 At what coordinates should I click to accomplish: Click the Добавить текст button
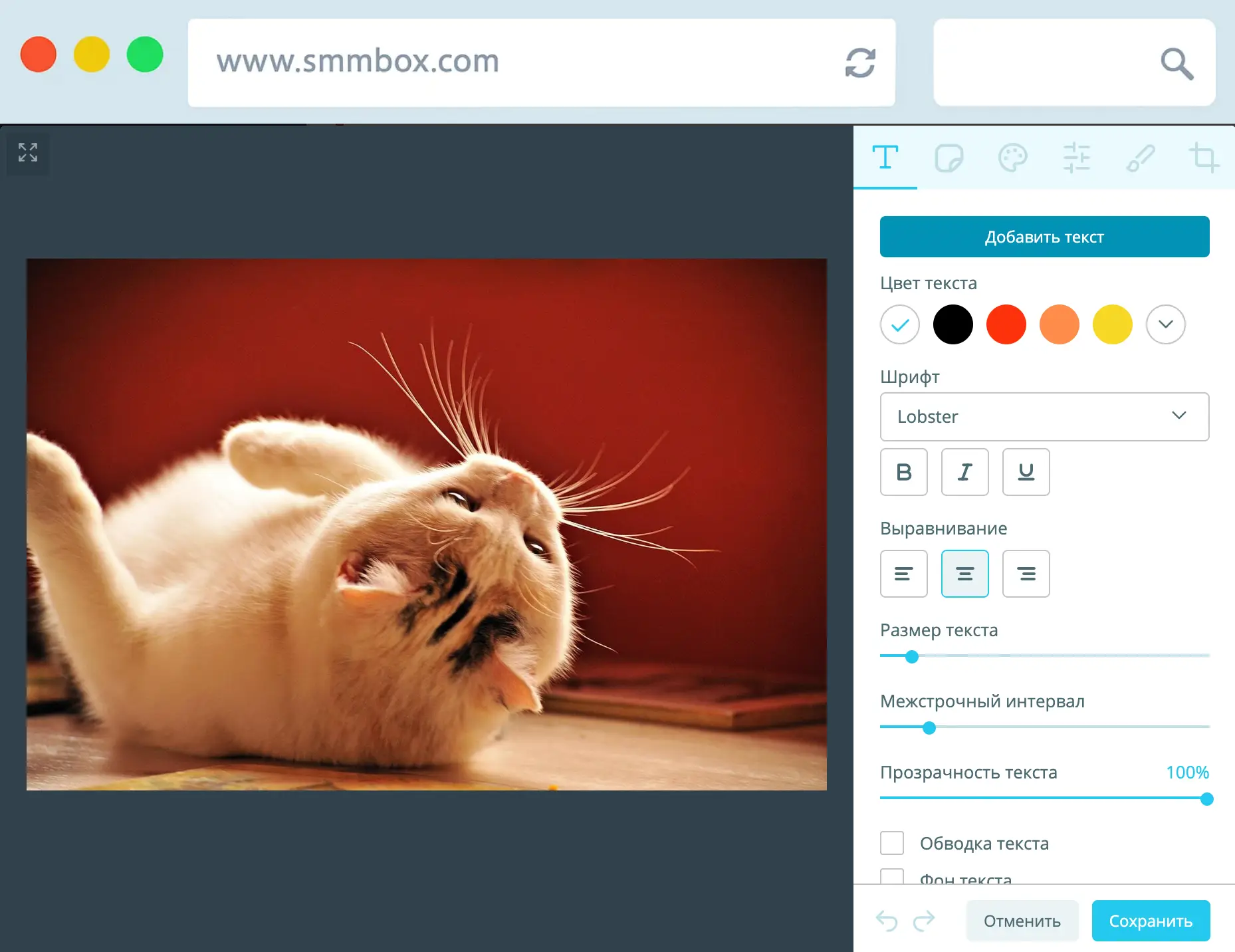[1045, 237]
